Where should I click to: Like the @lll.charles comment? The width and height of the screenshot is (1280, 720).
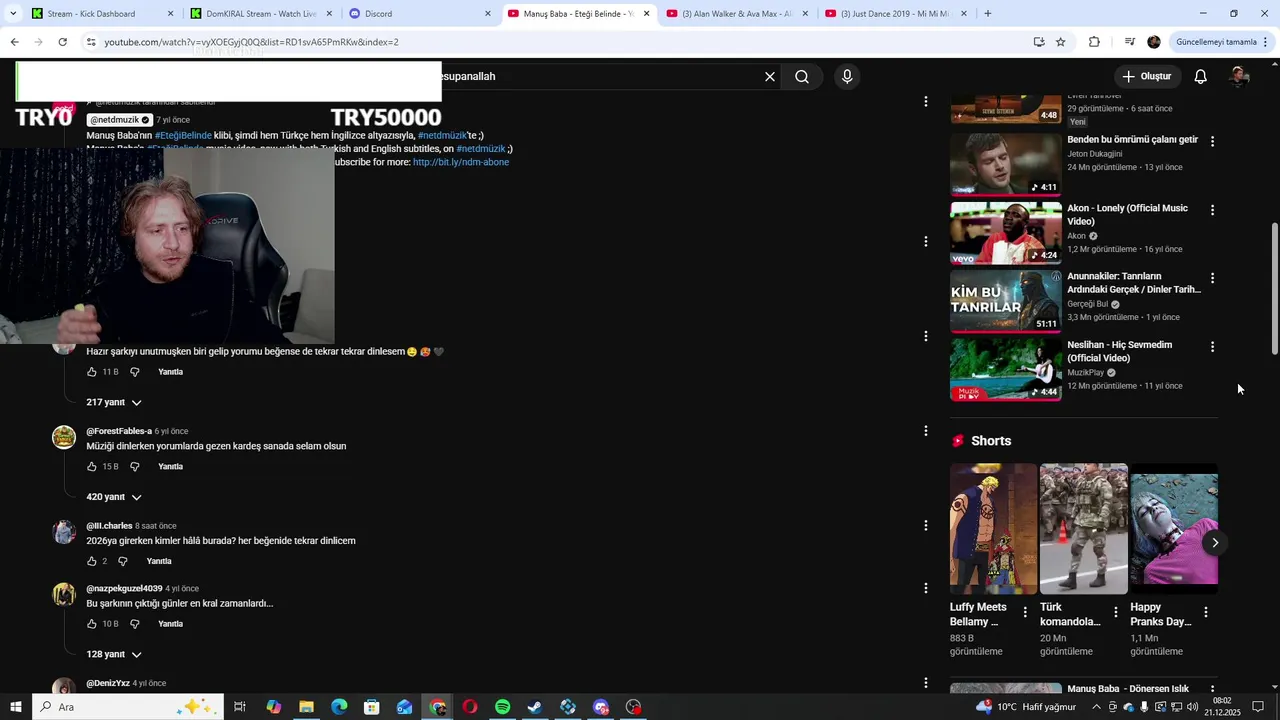coord(92,561)
